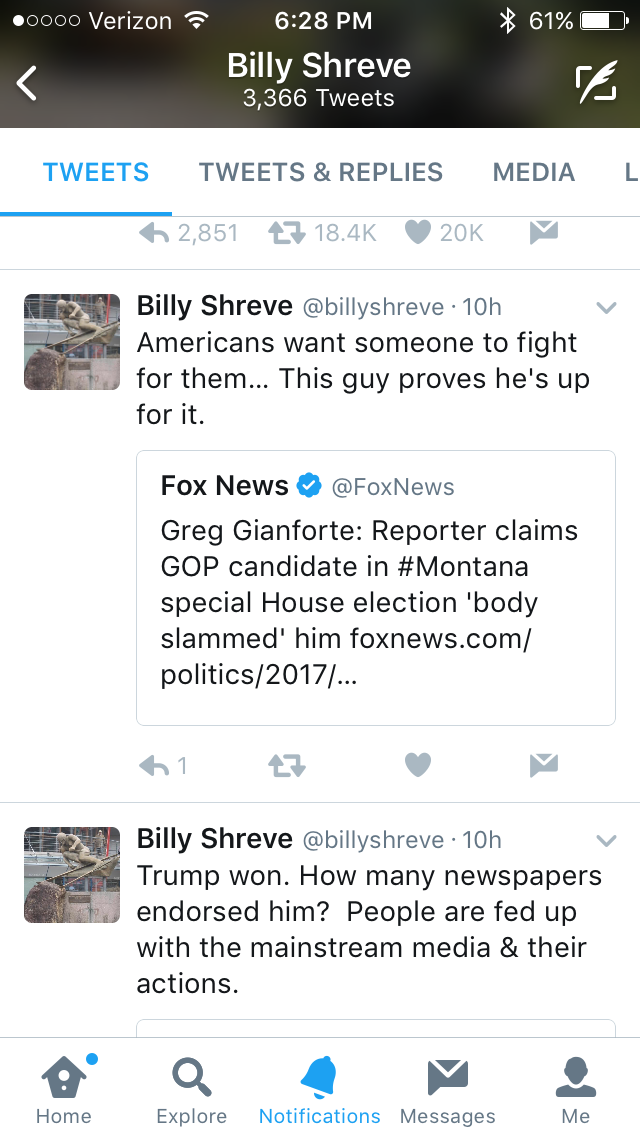
Task: Send Gianforte tweet via direct message
Action: tap(543, 766)
